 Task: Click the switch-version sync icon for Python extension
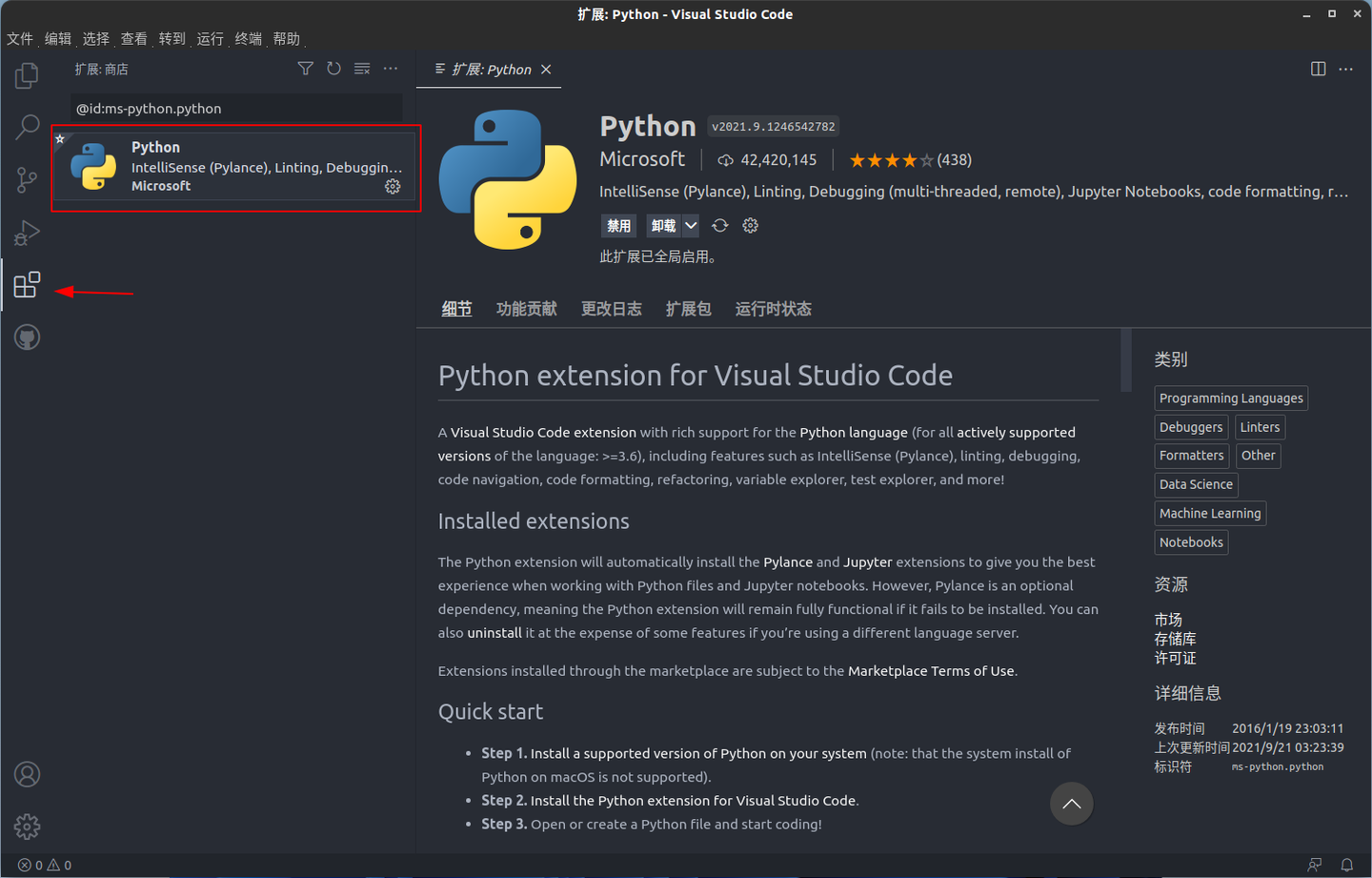point(719,225)
